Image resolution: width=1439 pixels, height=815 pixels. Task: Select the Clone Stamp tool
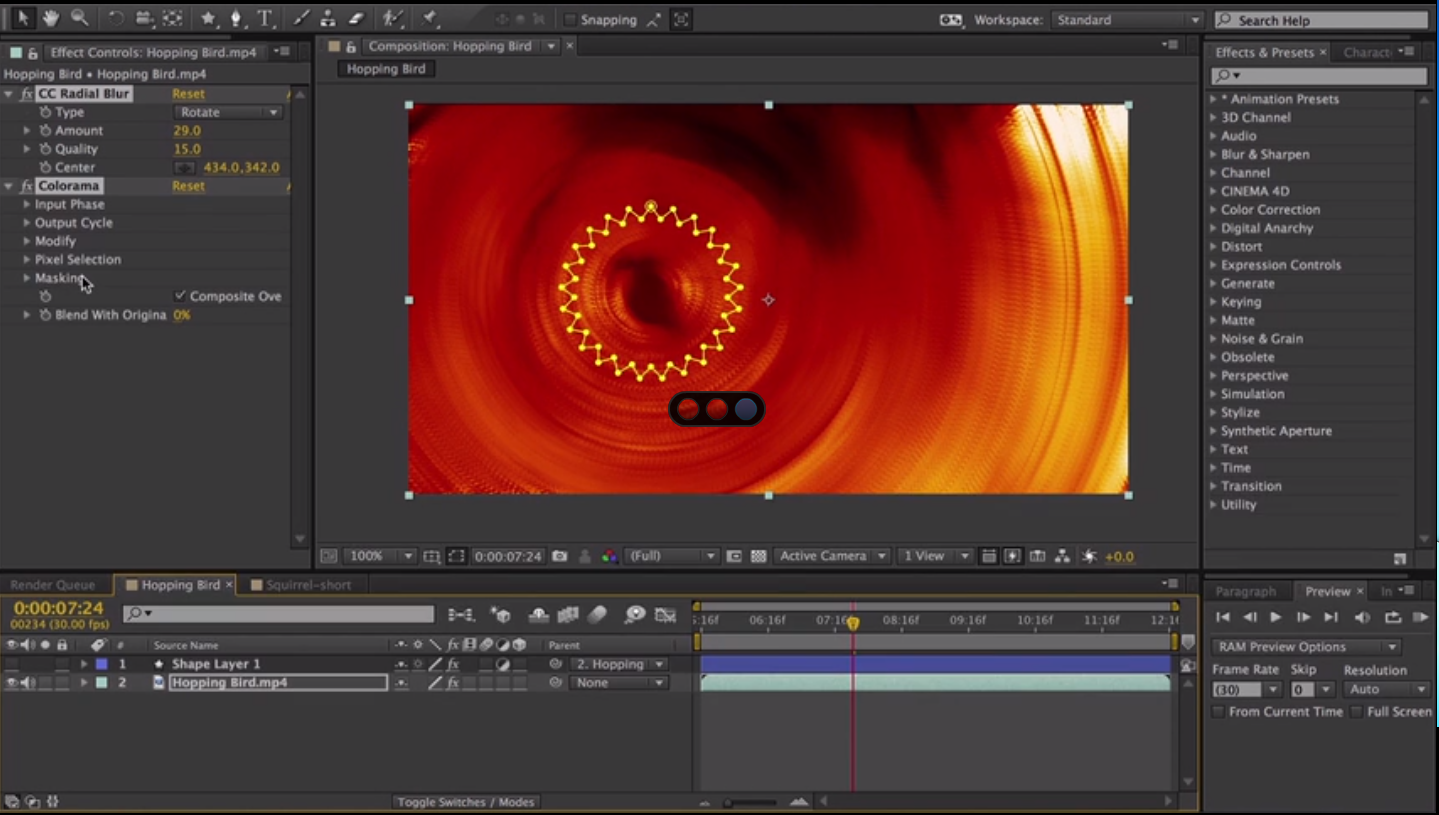tap(329, 18)
